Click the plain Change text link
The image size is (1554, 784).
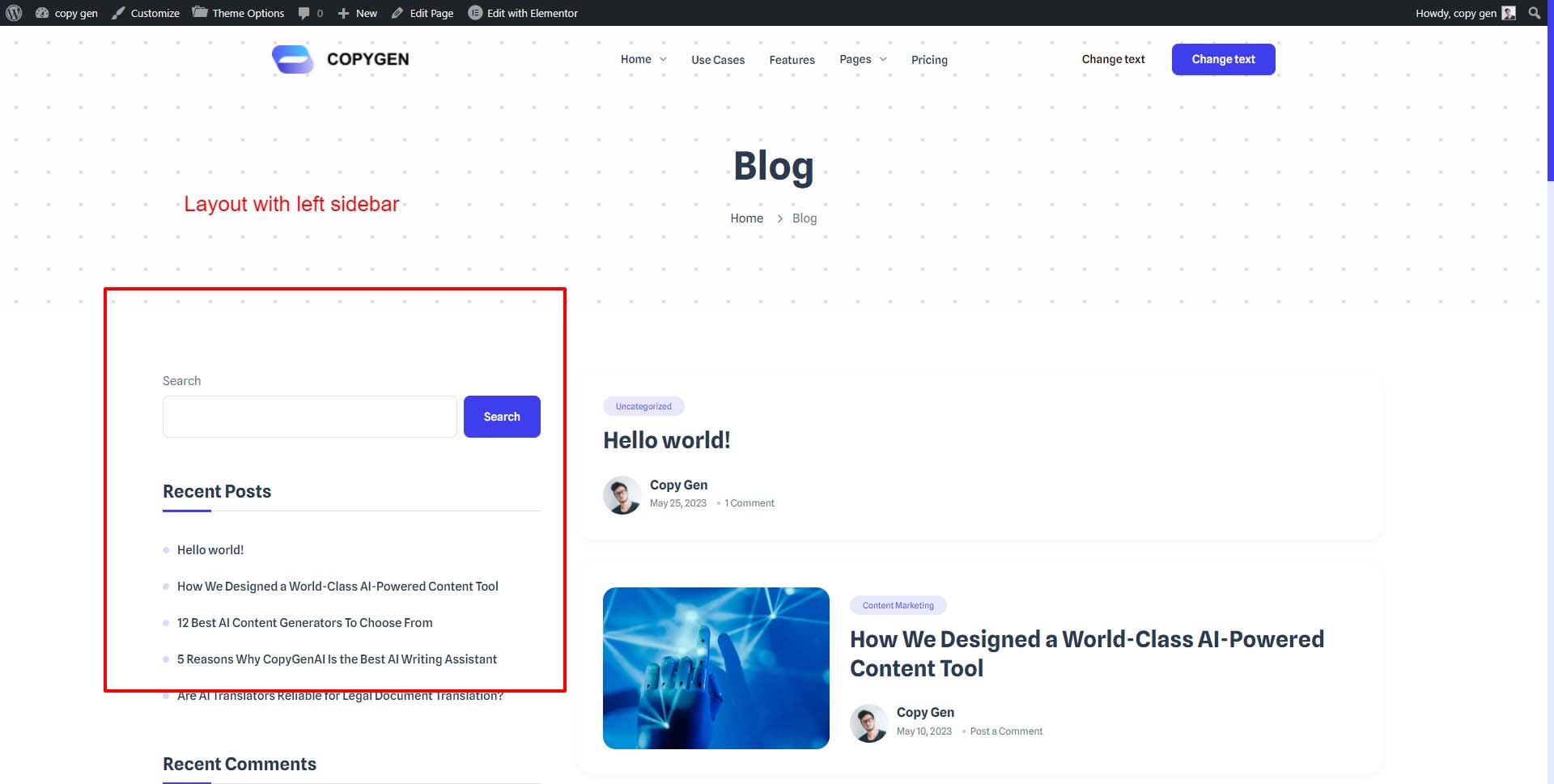[1113, 59]
